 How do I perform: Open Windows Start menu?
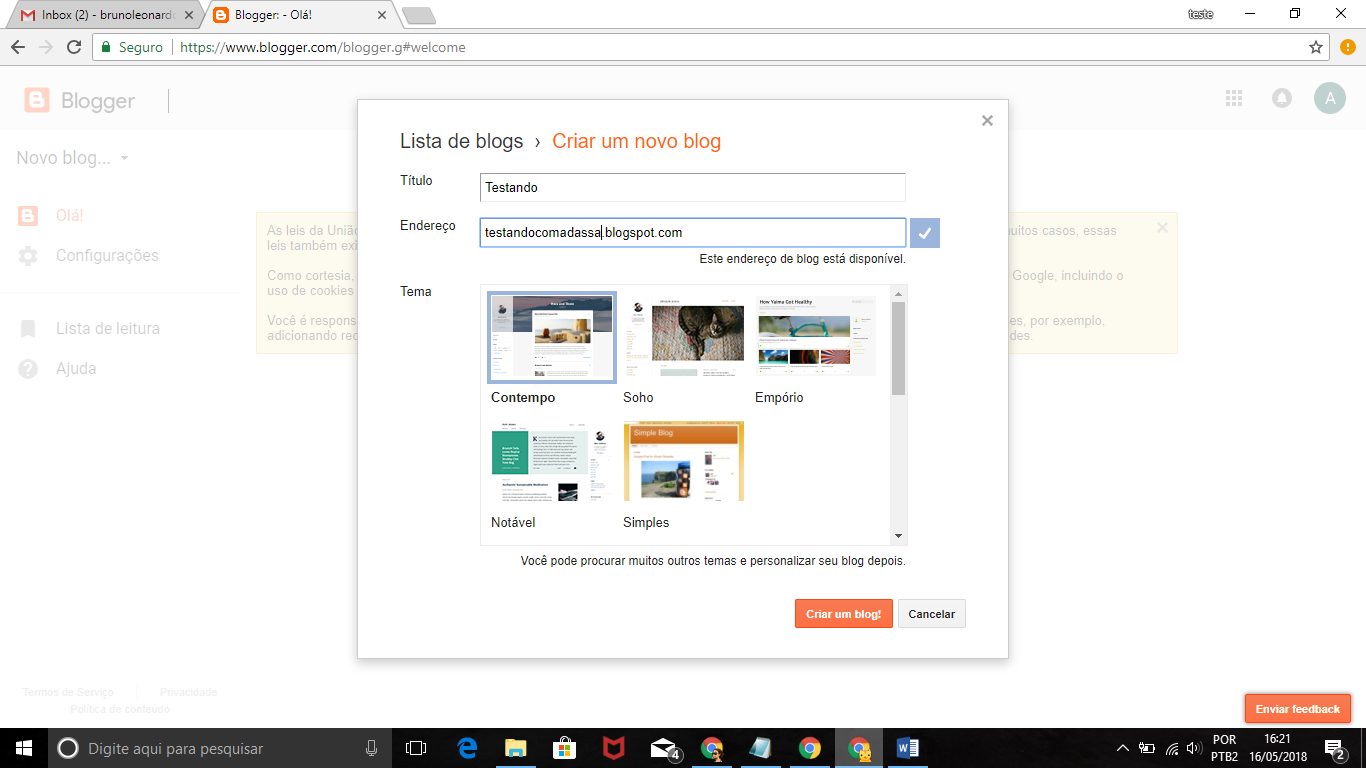tap(24, 748)
